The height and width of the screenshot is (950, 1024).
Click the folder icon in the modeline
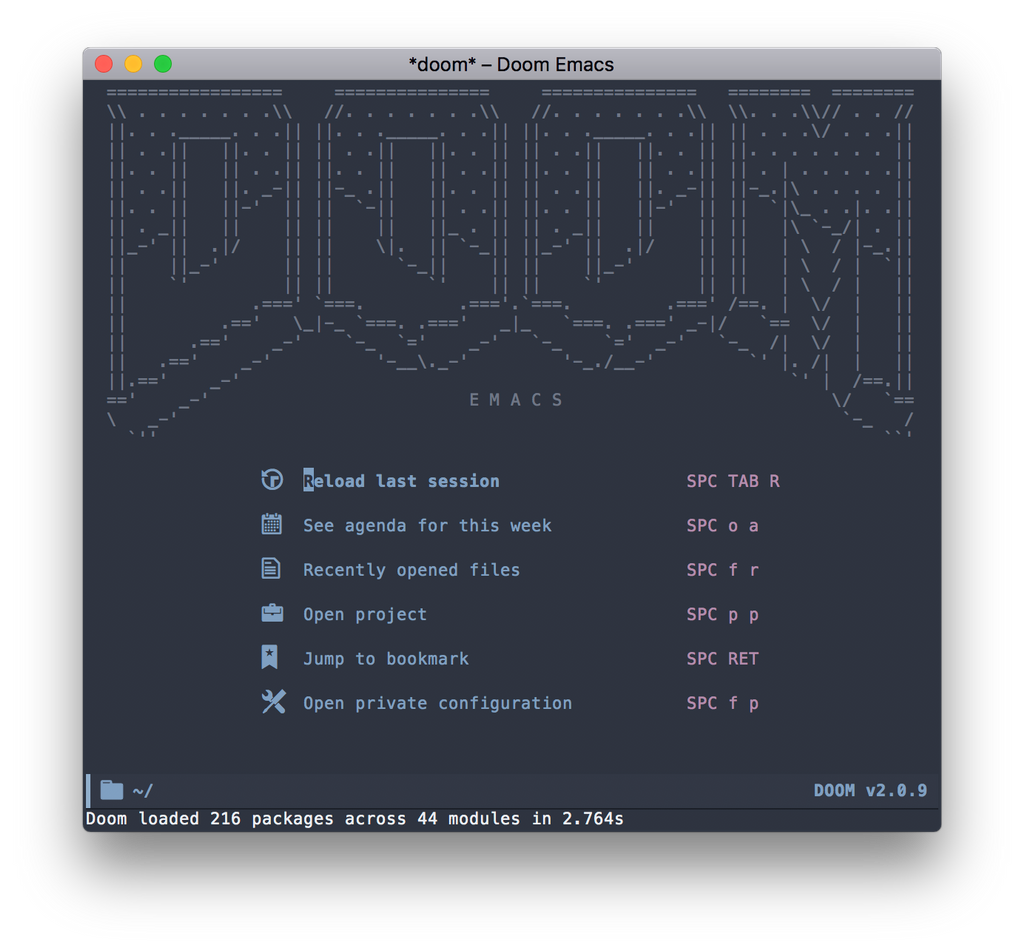tap(112, 790)
